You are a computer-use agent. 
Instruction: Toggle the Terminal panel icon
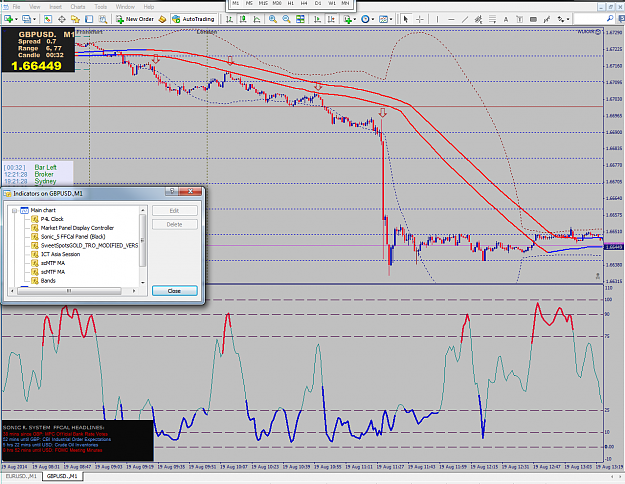coord(89,19)
